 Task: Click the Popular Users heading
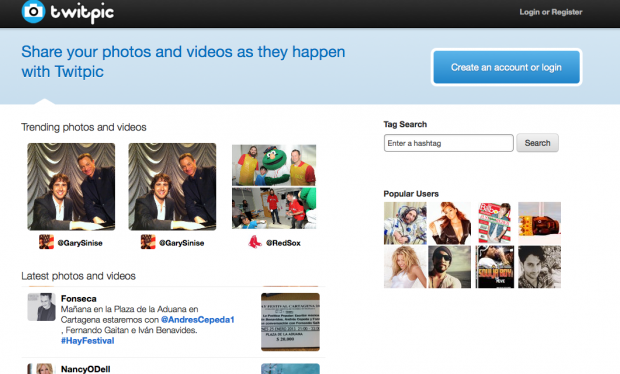(x=411, y=194)
